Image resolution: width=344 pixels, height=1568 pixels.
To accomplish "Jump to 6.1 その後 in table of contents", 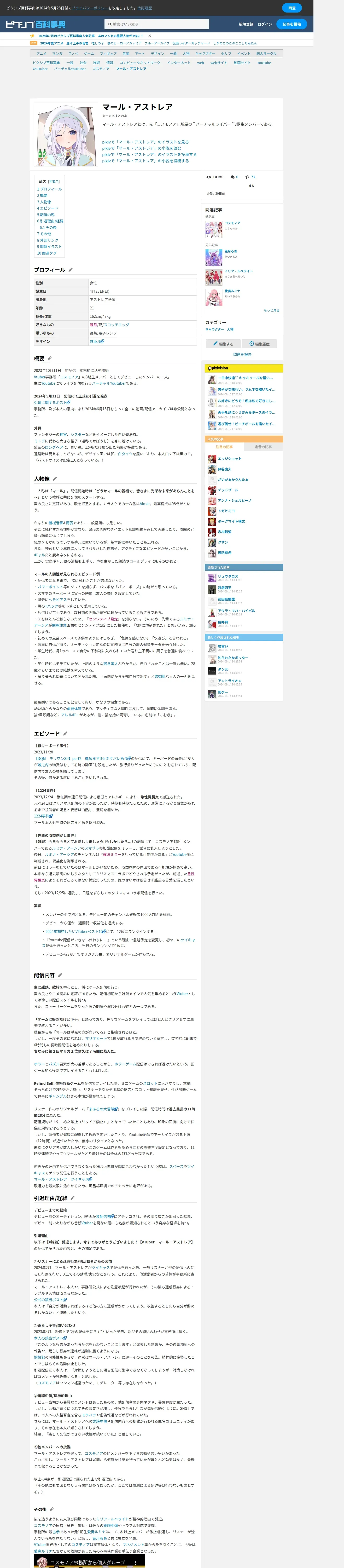I will [48, 228].
